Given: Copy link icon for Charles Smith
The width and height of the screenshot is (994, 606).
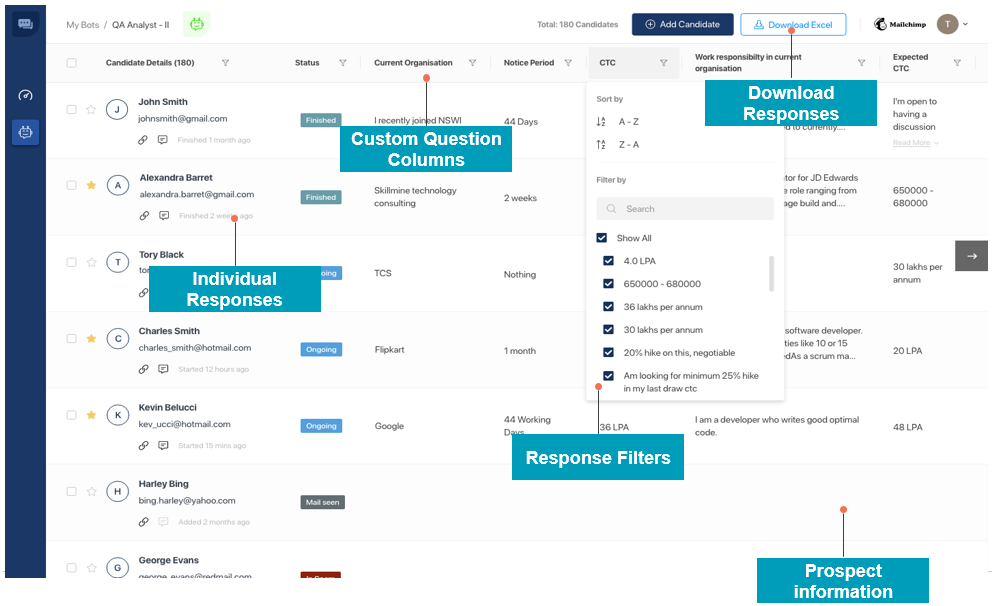Looking at the screenshot, I should tap(144, 369).
